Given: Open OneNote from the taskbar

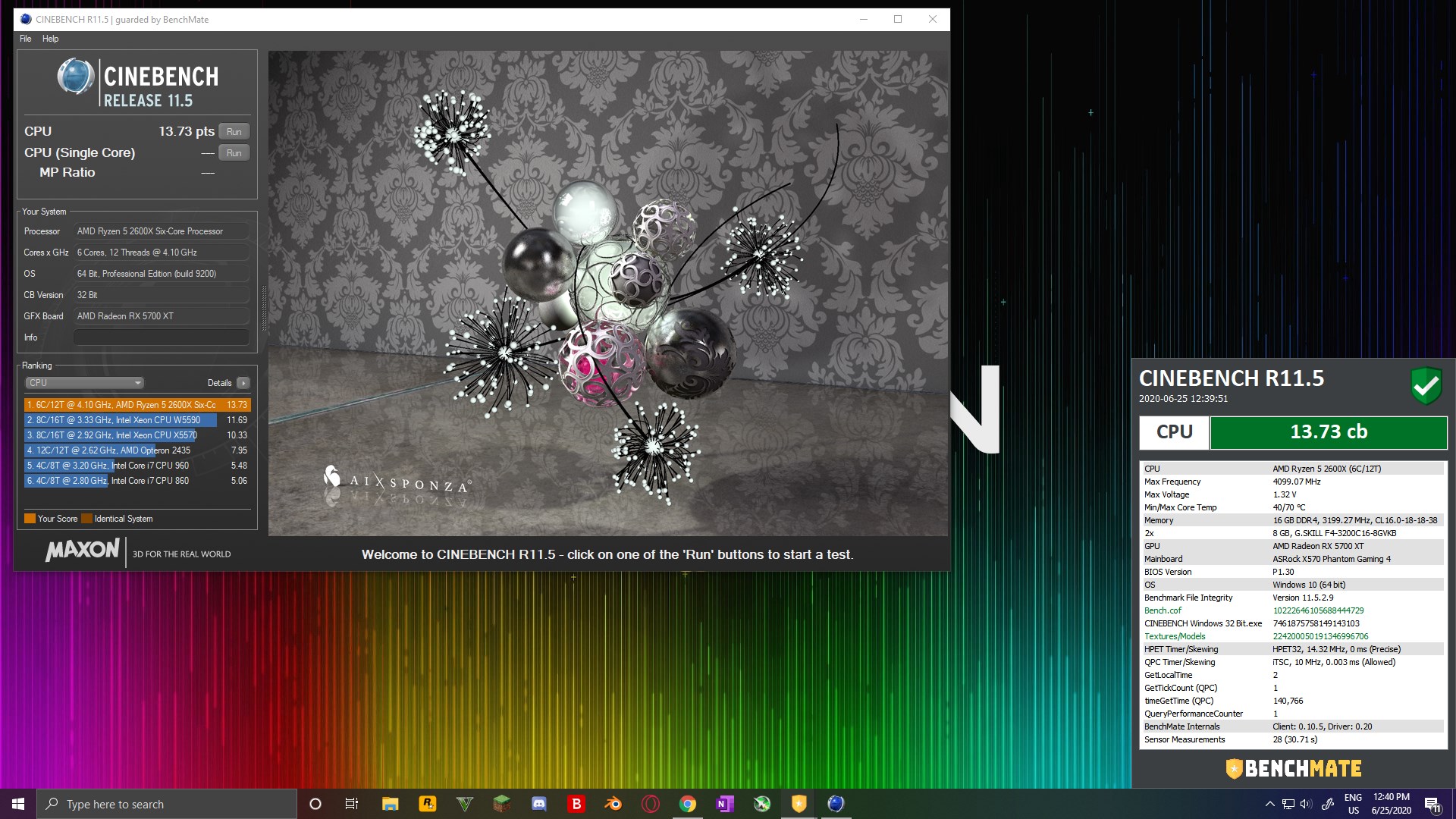Looking at the screenshot, I should tap(725, 804).
